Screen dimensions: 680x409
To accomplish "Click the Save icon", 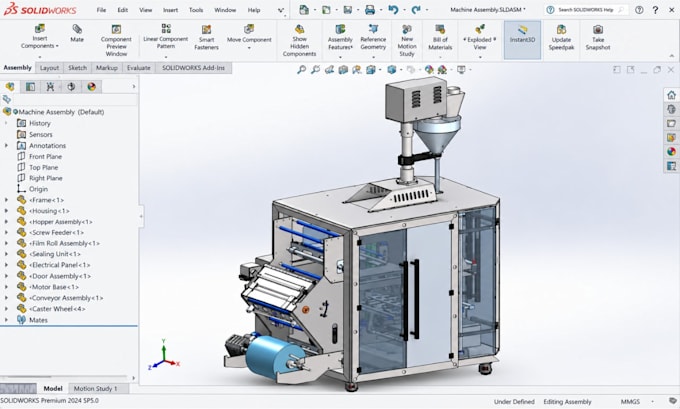I will point(348,10).
